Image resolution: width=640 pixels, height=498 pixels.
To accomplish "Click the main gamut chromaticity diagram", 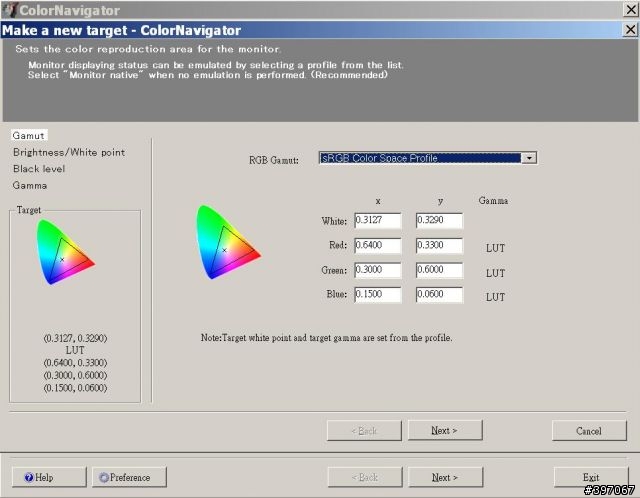I will coord(228,242).
